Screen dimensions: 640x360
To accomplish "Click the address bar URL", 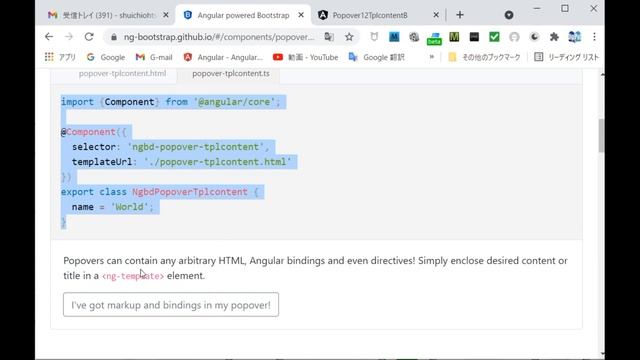I will pos(219,37).
